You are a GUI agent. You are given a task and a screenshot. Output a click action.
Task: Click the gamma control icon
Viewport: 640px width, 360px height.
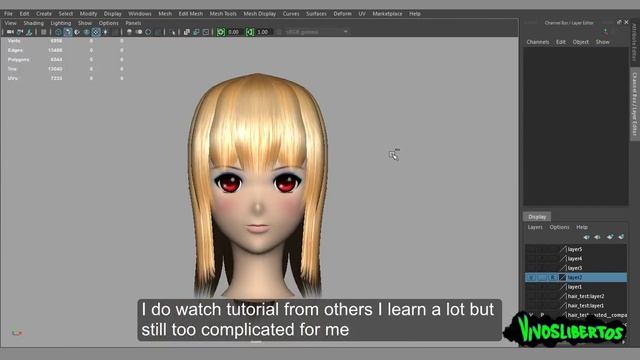[249, 32]
